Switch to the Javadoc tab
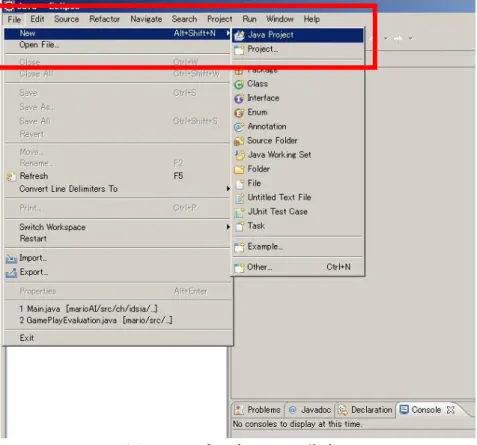This screenshot has width=477, height=445. (310, 410)
